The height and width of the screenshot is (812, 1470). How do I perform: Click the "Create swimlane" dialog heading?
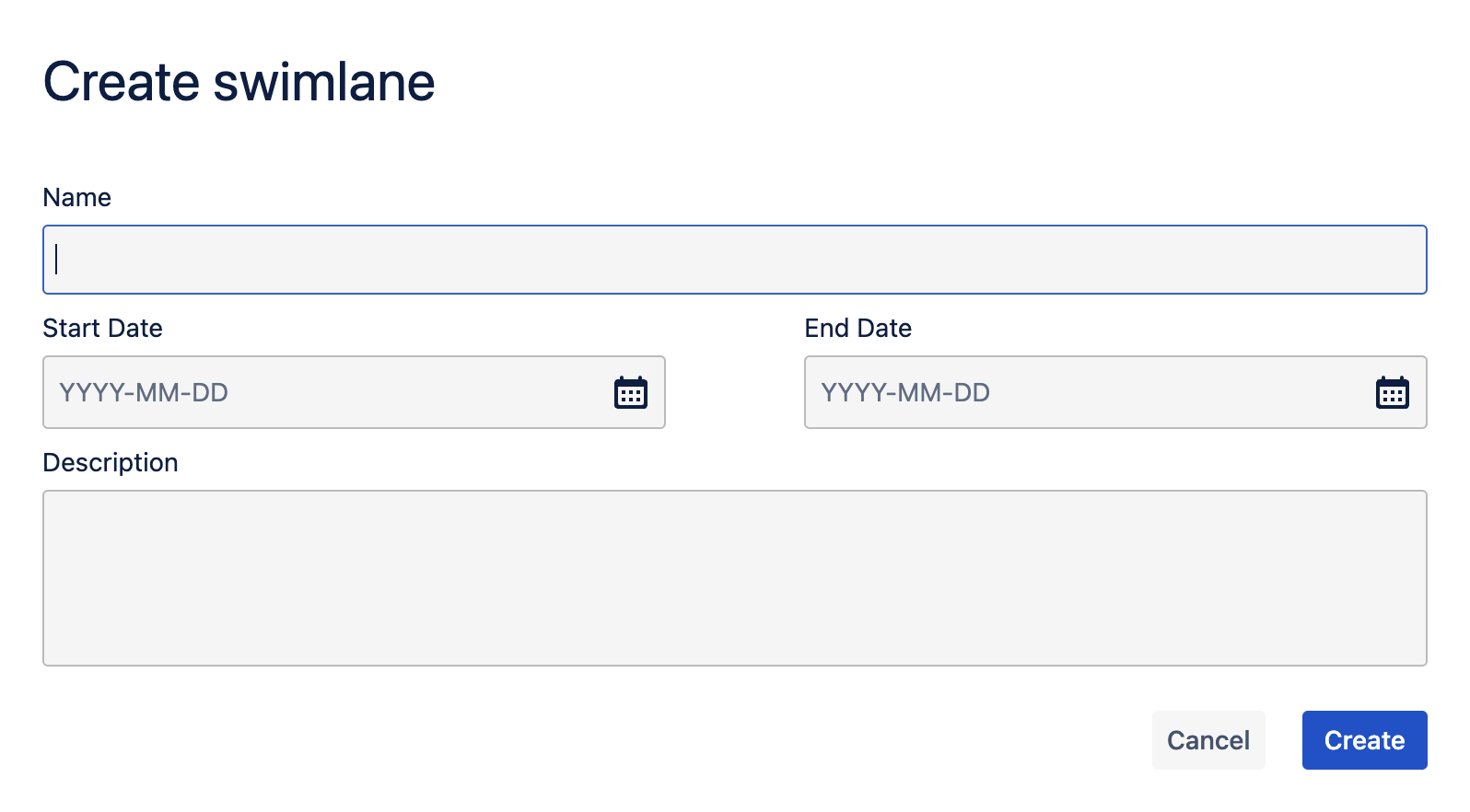click(239, 82)
